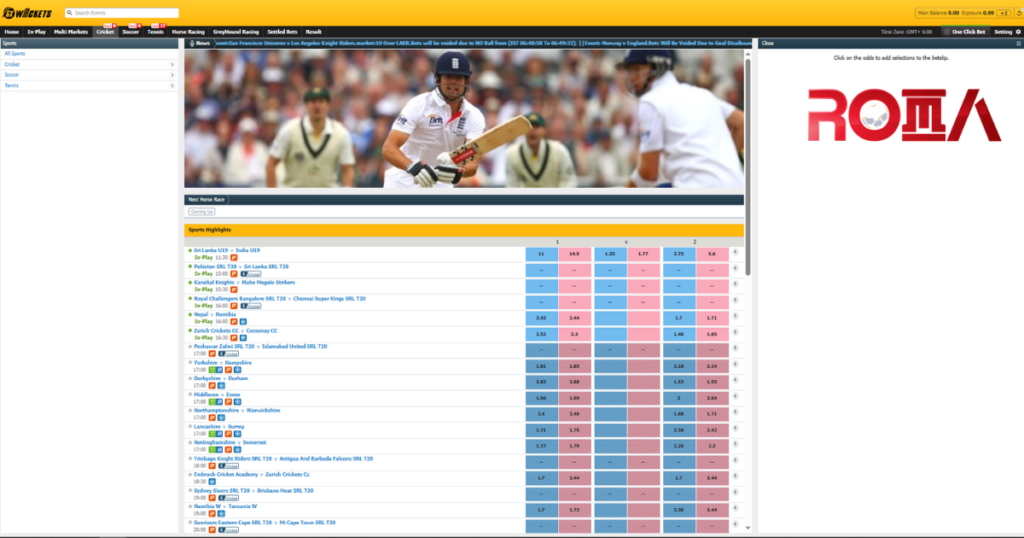Click the search events input field

pos(121,12)
